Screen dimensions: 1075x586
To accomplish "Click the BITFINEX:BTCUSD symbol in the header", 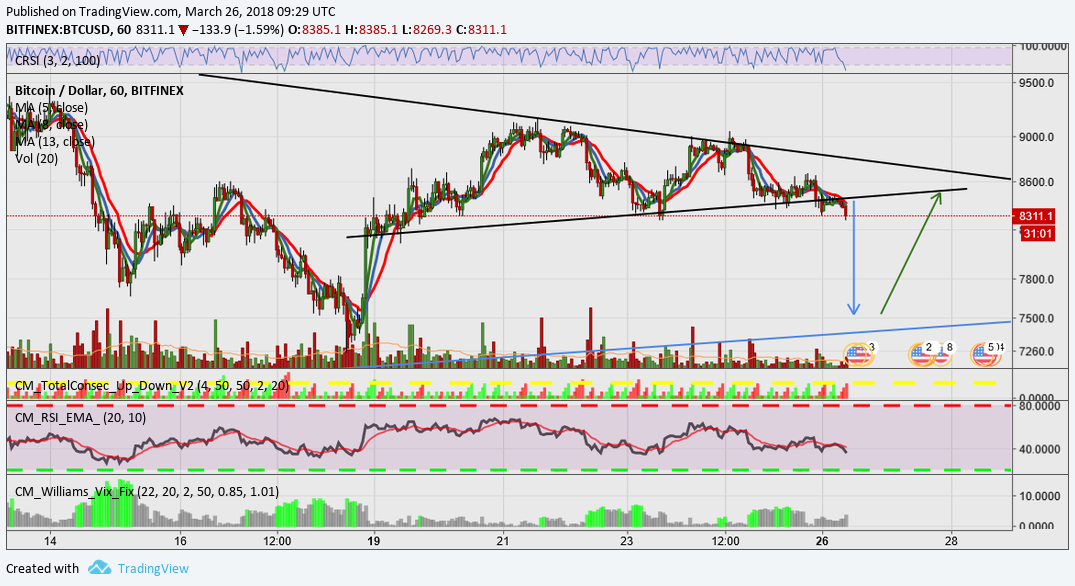I will (x=60, y=29).
